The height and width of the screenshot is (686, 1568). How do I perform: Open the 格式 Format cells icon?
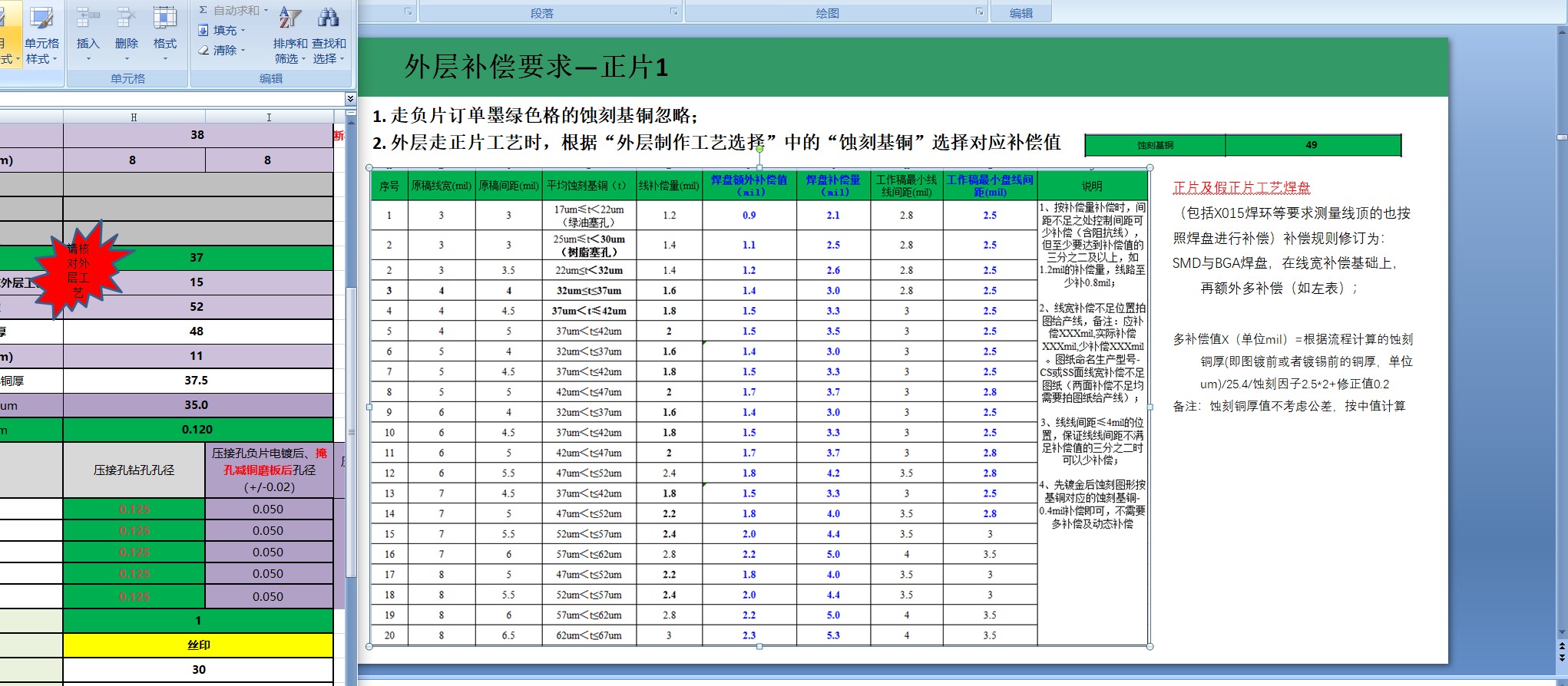click(x=165, y=18)
